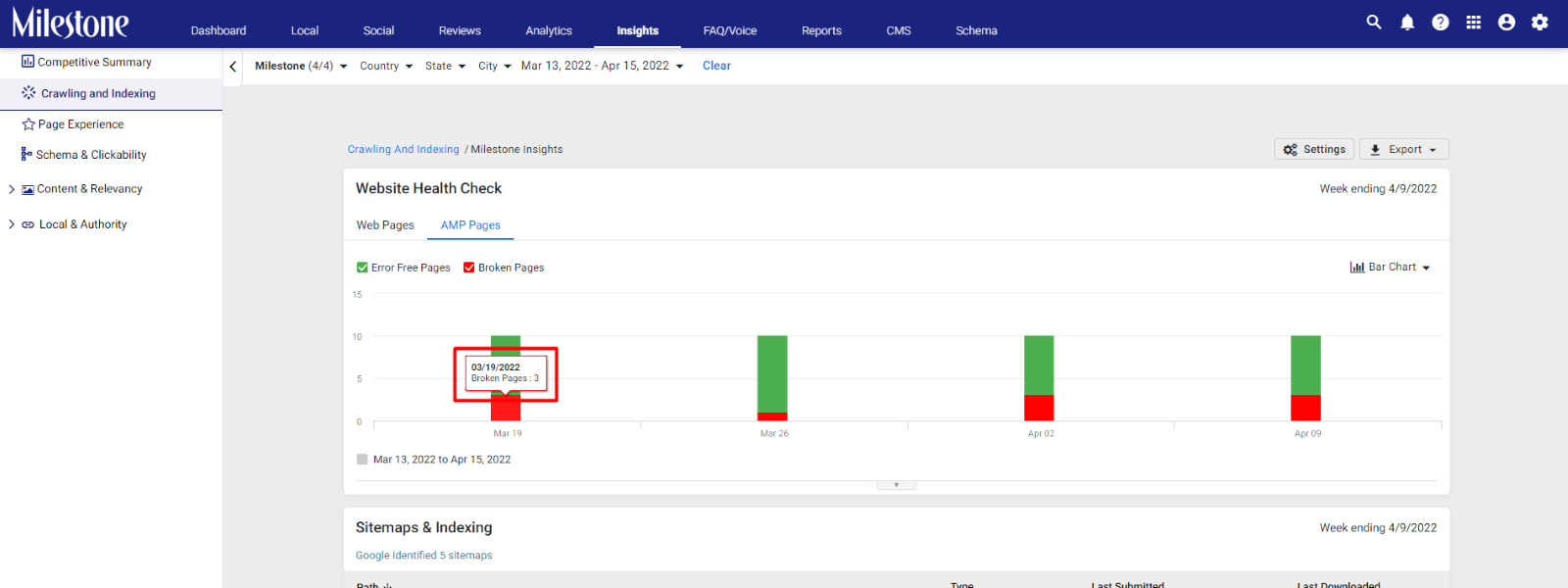1568x588 pixels.
Task: Open the Bar Chart type dropdown
Action: click(1391, 267)
